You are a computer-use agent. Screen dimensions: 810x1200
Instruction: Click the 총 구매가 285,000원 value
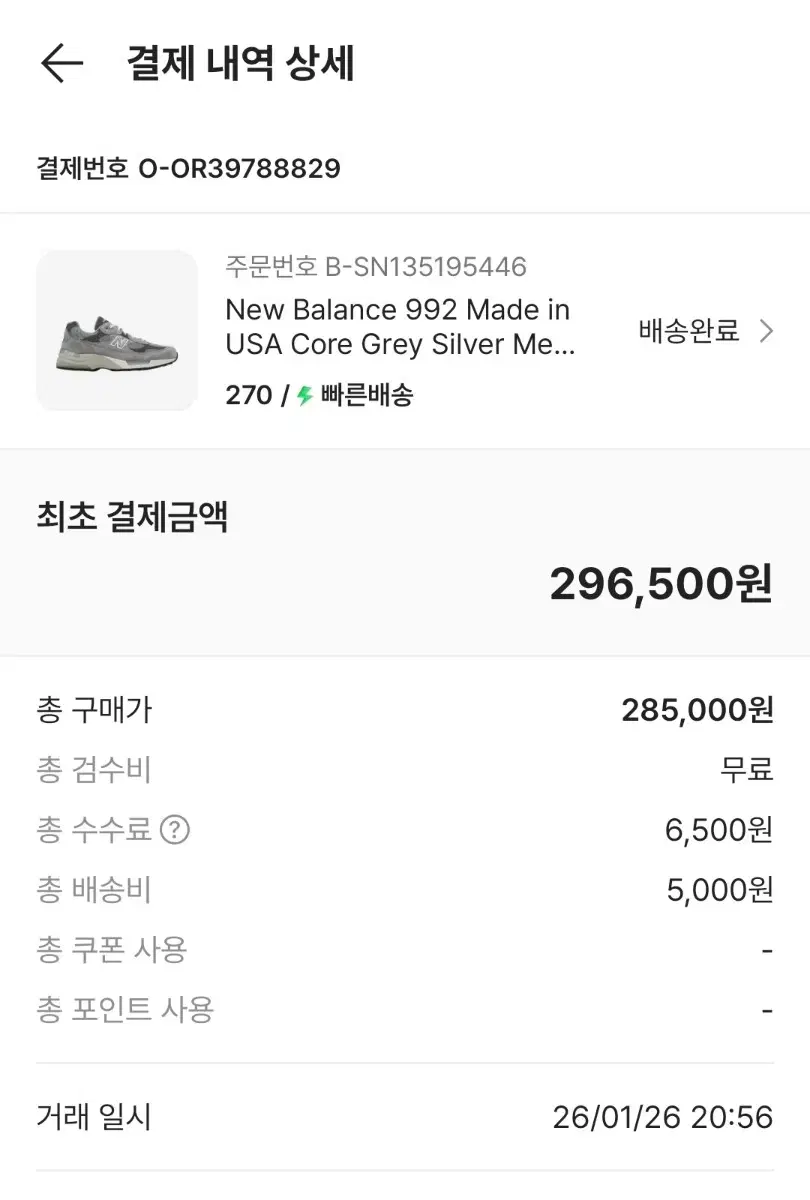(x=697, y=710)
